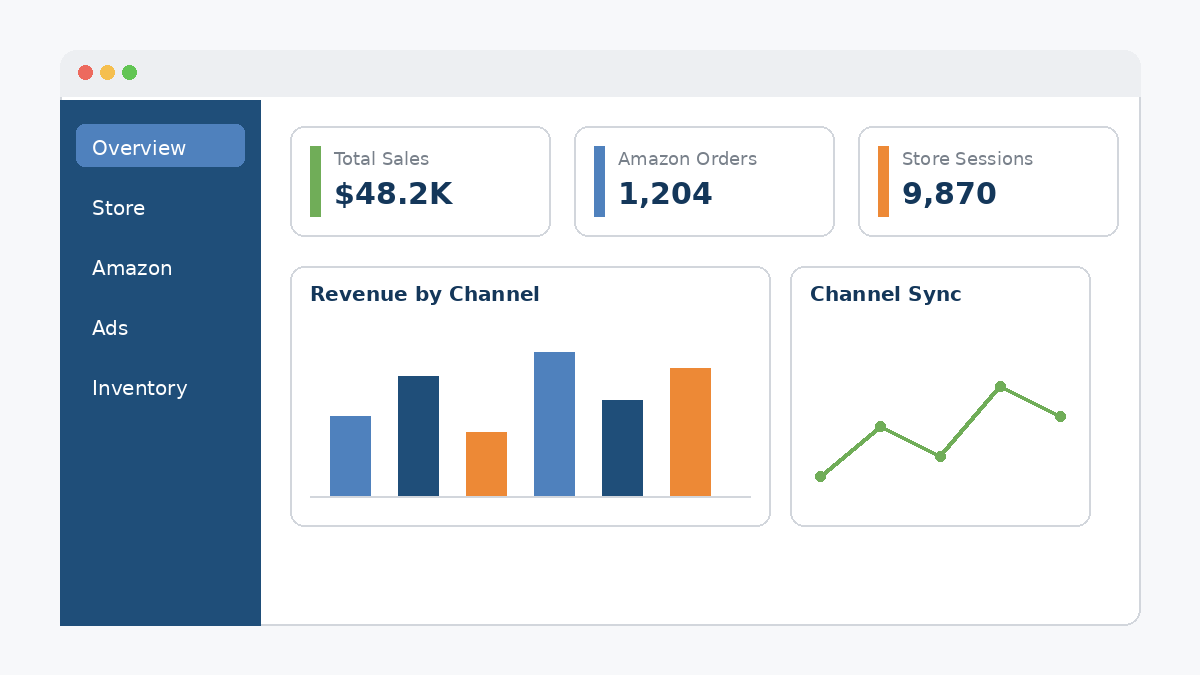Click the shortest orange bar in chart
The image size is (1200, 675).
click(486, 464)
